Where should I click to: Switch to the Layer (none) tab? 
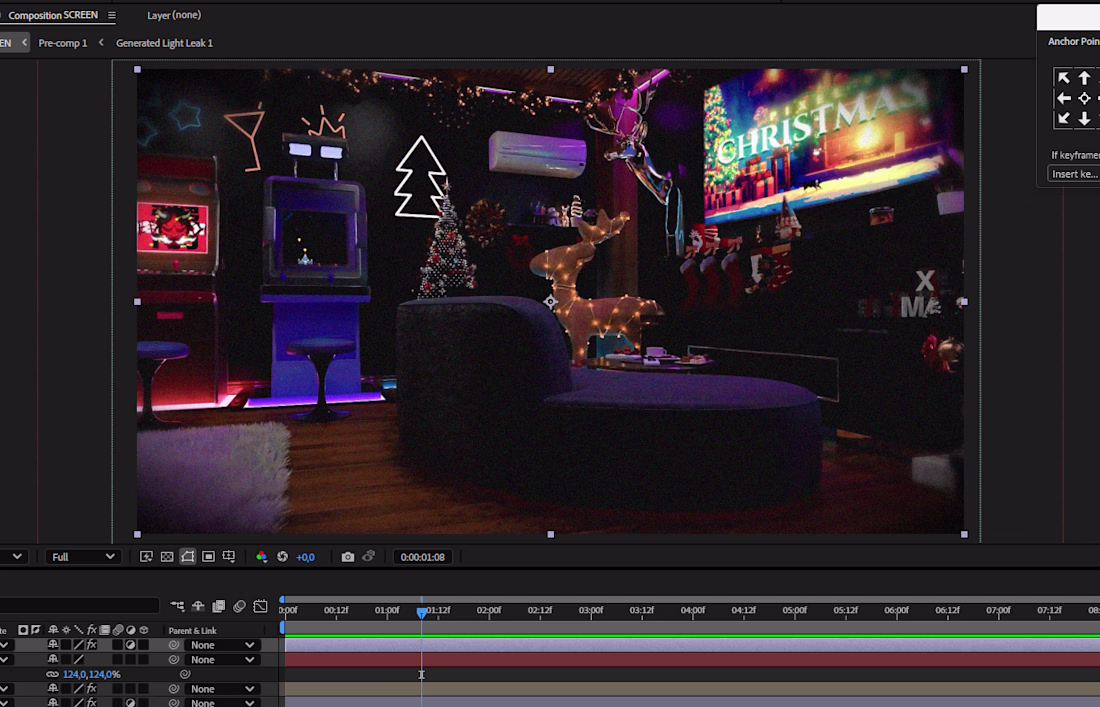[174, 16]
